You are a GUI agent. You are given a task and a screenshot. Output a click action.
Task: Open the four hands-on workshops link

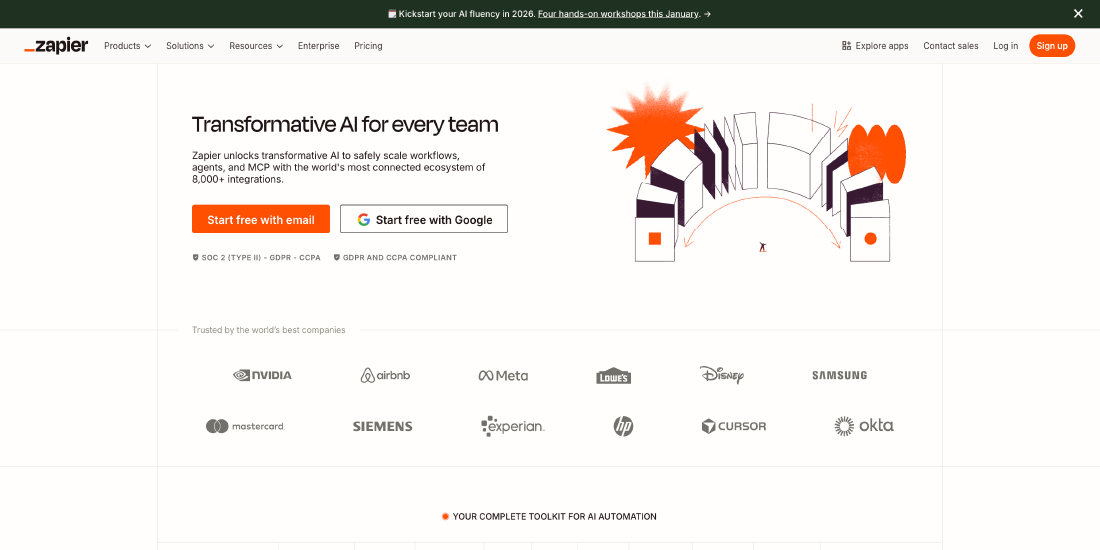pos(618,14)
